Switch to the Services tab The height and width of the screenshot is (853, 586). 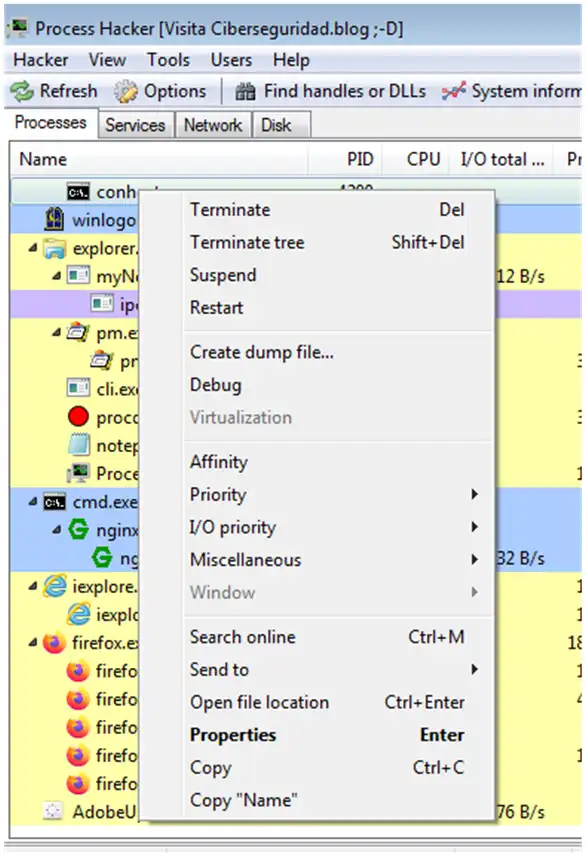[x=135, y=125]
